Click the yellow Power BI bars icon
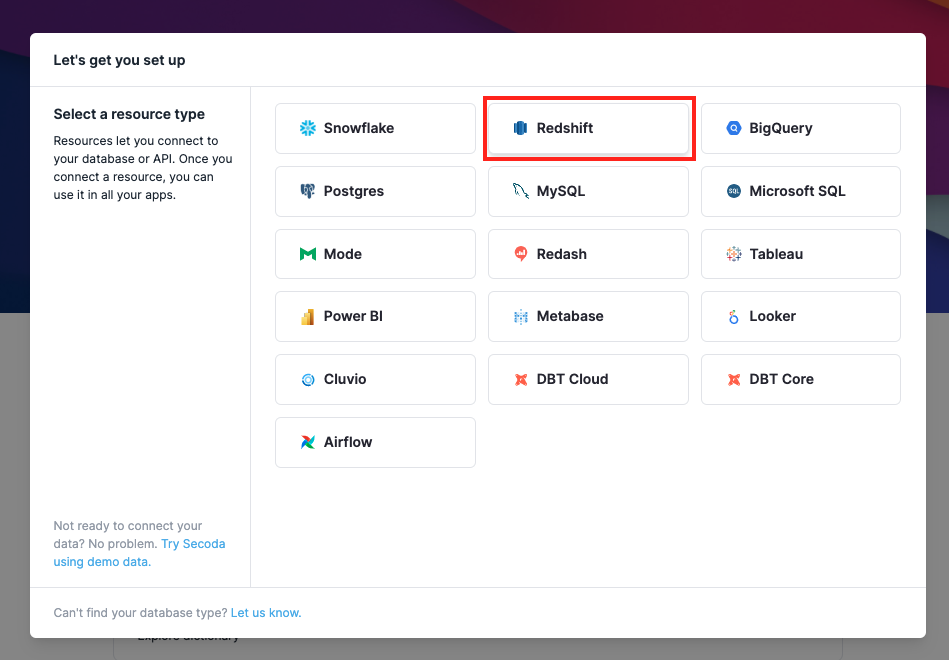 tap(308, 317)
